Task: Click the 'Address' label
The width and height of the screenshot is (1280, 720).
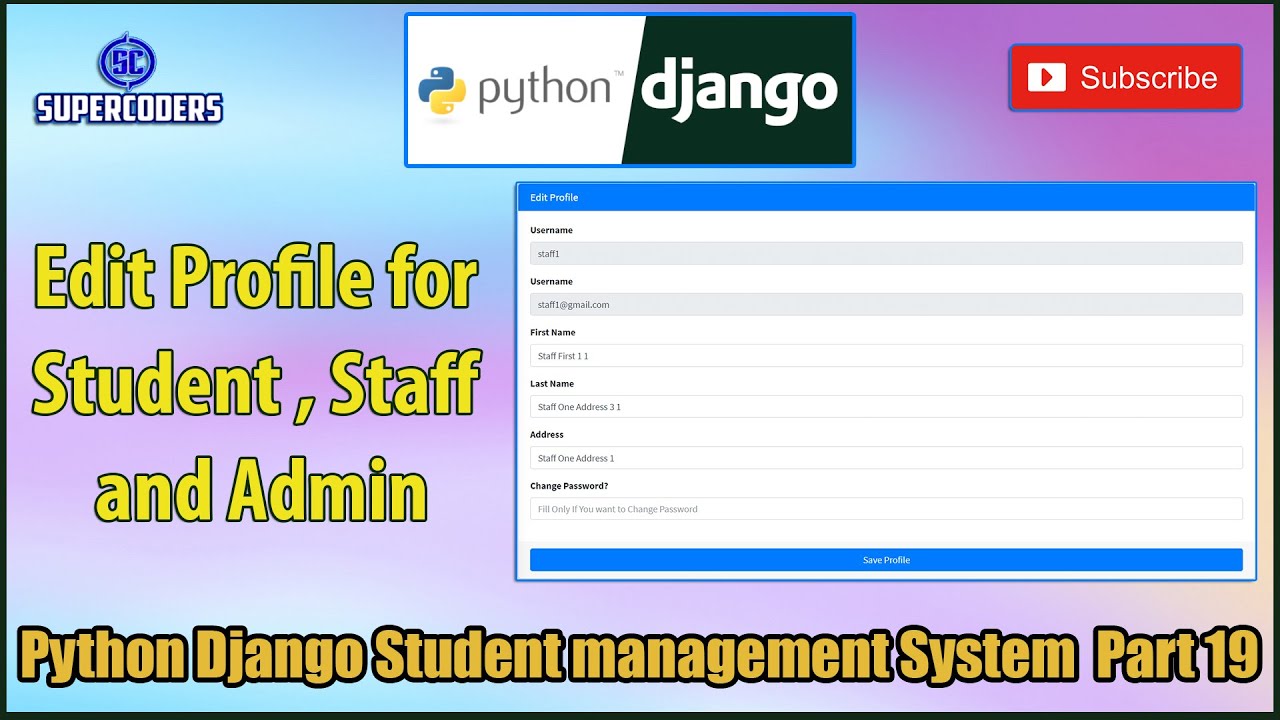Action: 547,435
